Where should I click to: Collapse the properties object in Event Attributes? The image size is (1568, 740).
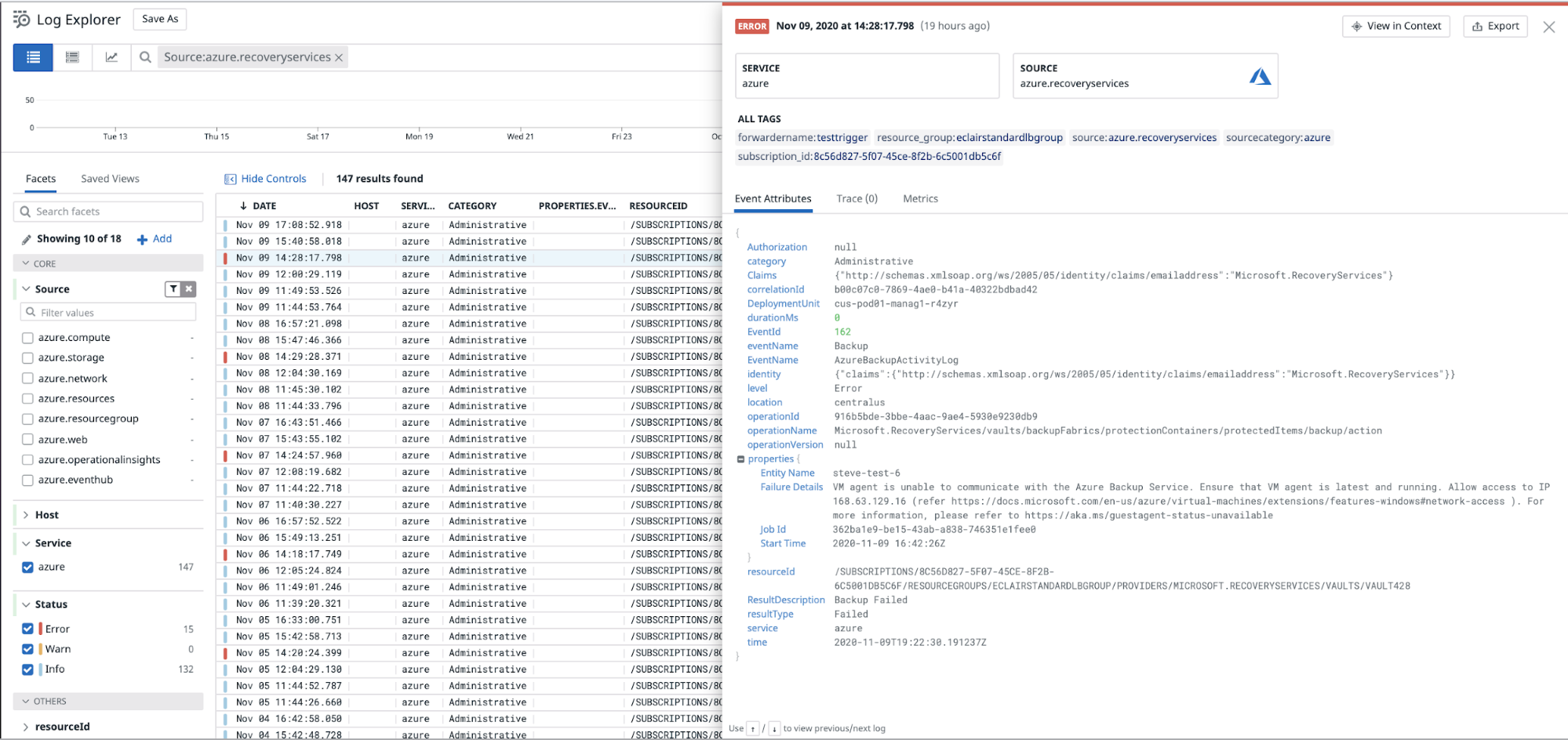[x=740, y=459]
